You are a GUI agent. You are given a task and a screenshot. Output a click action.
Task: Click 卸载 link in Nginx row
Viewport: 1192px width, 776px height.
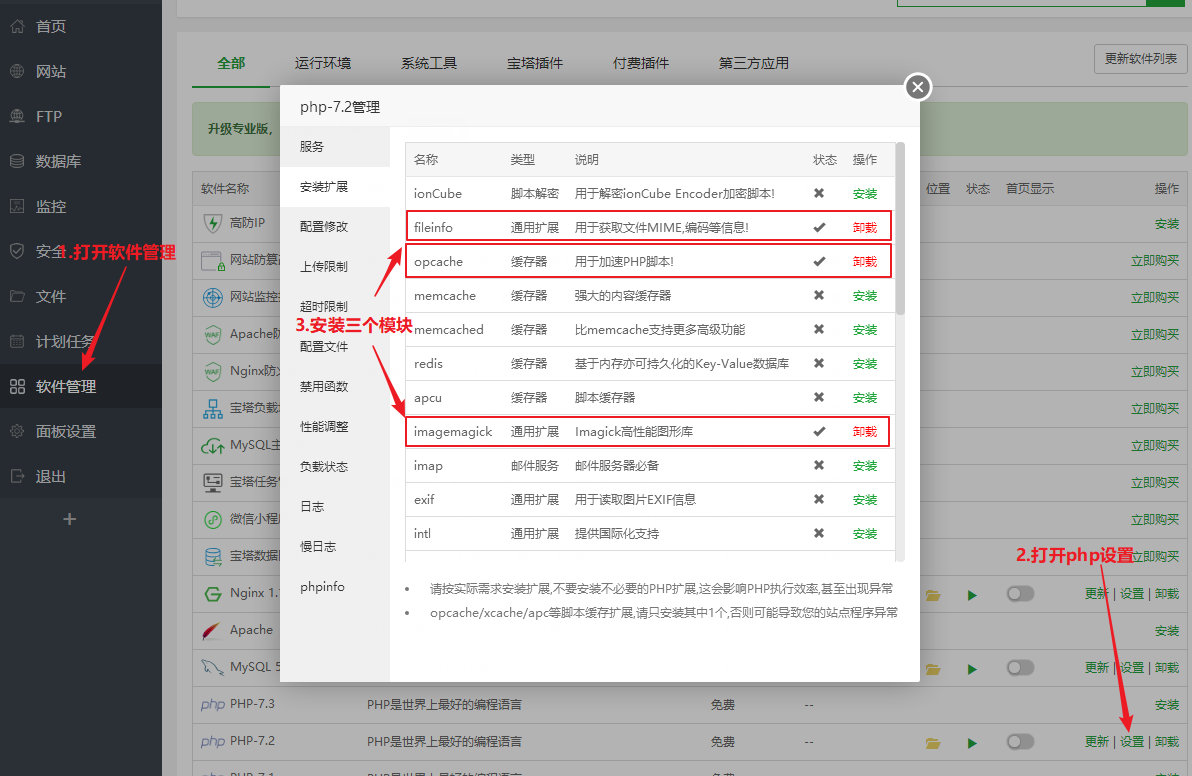click(1167, 594)
